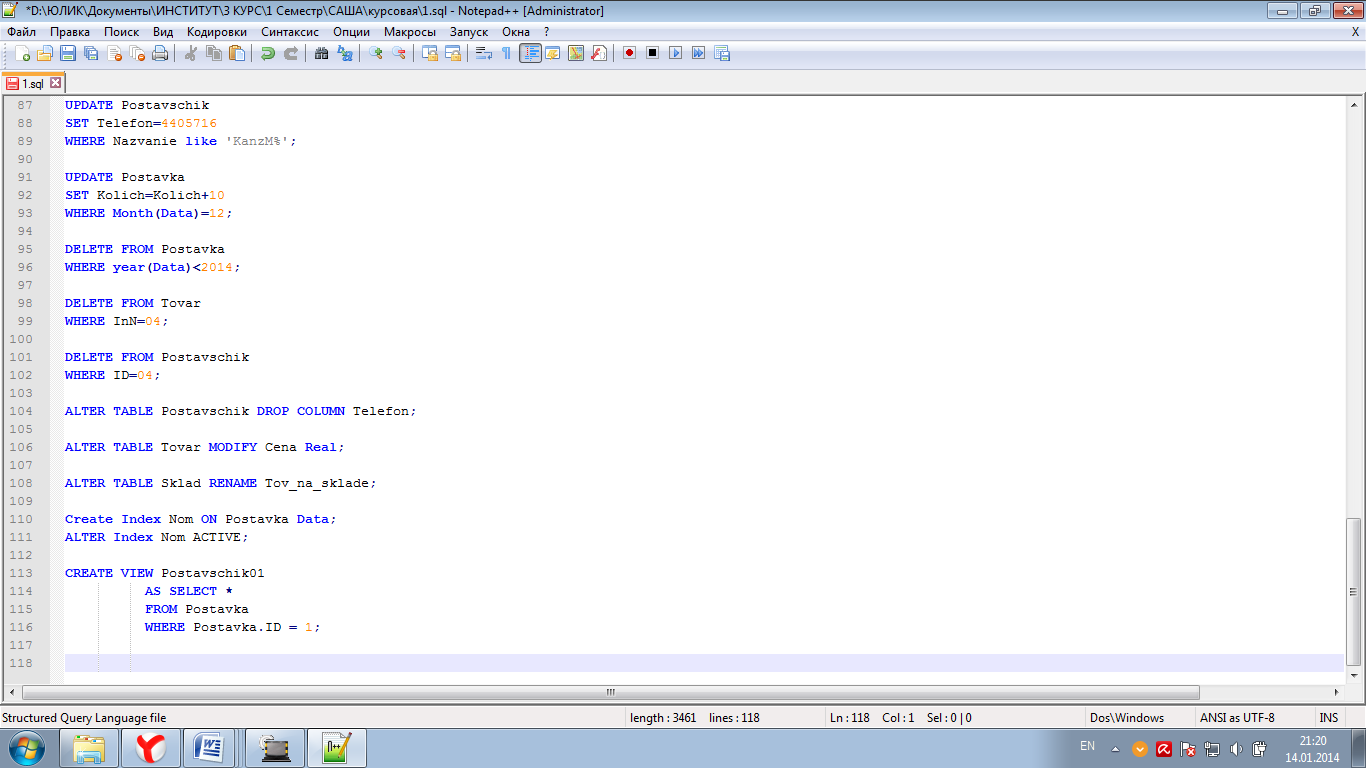The height and width of the screenshot is (768, 1366).
Task: Click the Play macro triangle icon
Action: (x=676, y=53)
